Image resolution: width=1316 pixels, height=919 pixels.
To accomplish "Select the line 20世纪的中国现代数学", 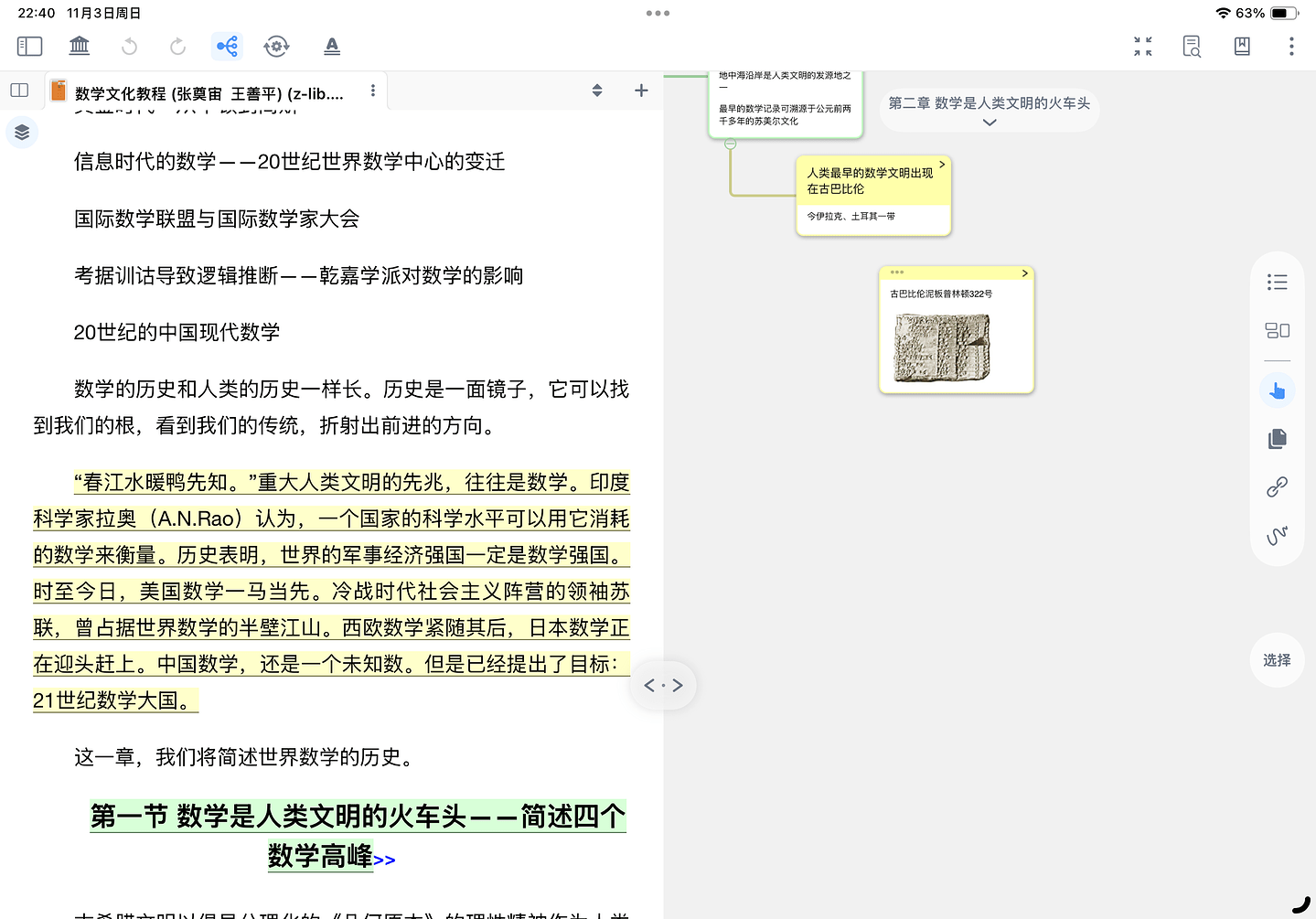I will point(177,332).
